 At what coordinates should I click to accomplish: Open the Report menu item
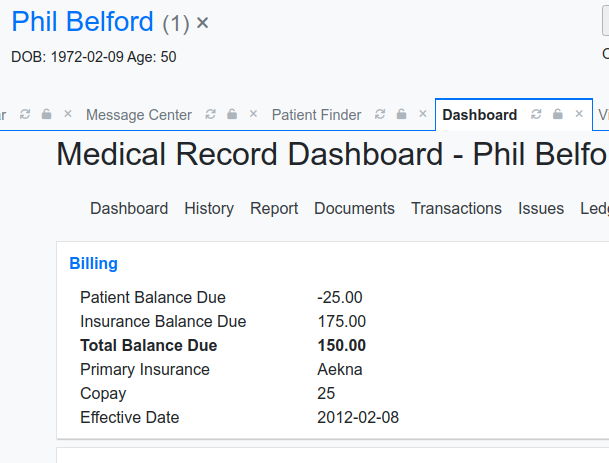pyautogui.click(x=274, y=209)
